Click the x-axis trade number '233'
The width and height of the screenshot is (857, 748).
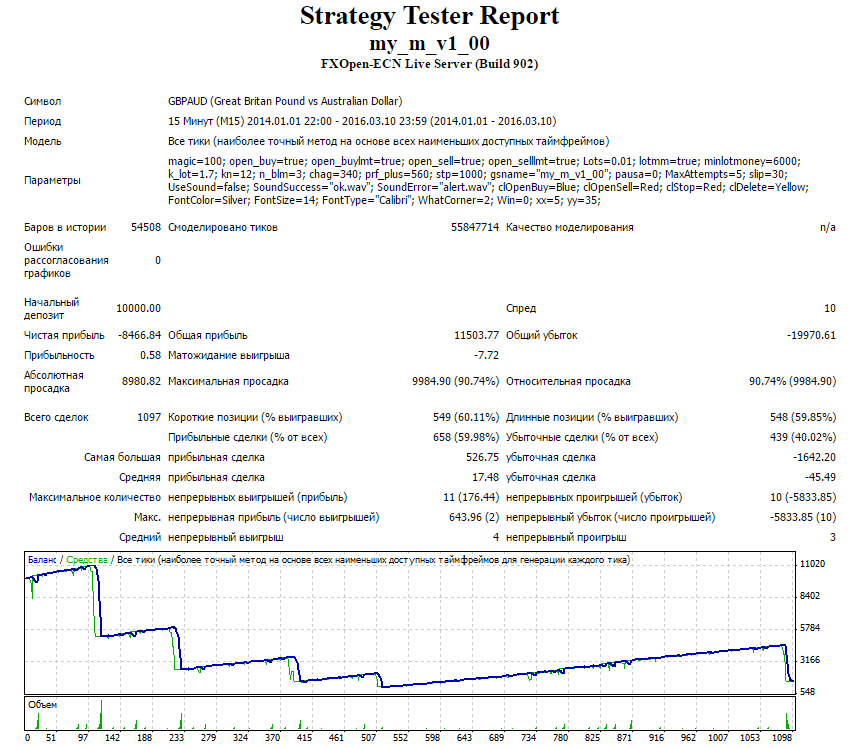coord(177,738)
